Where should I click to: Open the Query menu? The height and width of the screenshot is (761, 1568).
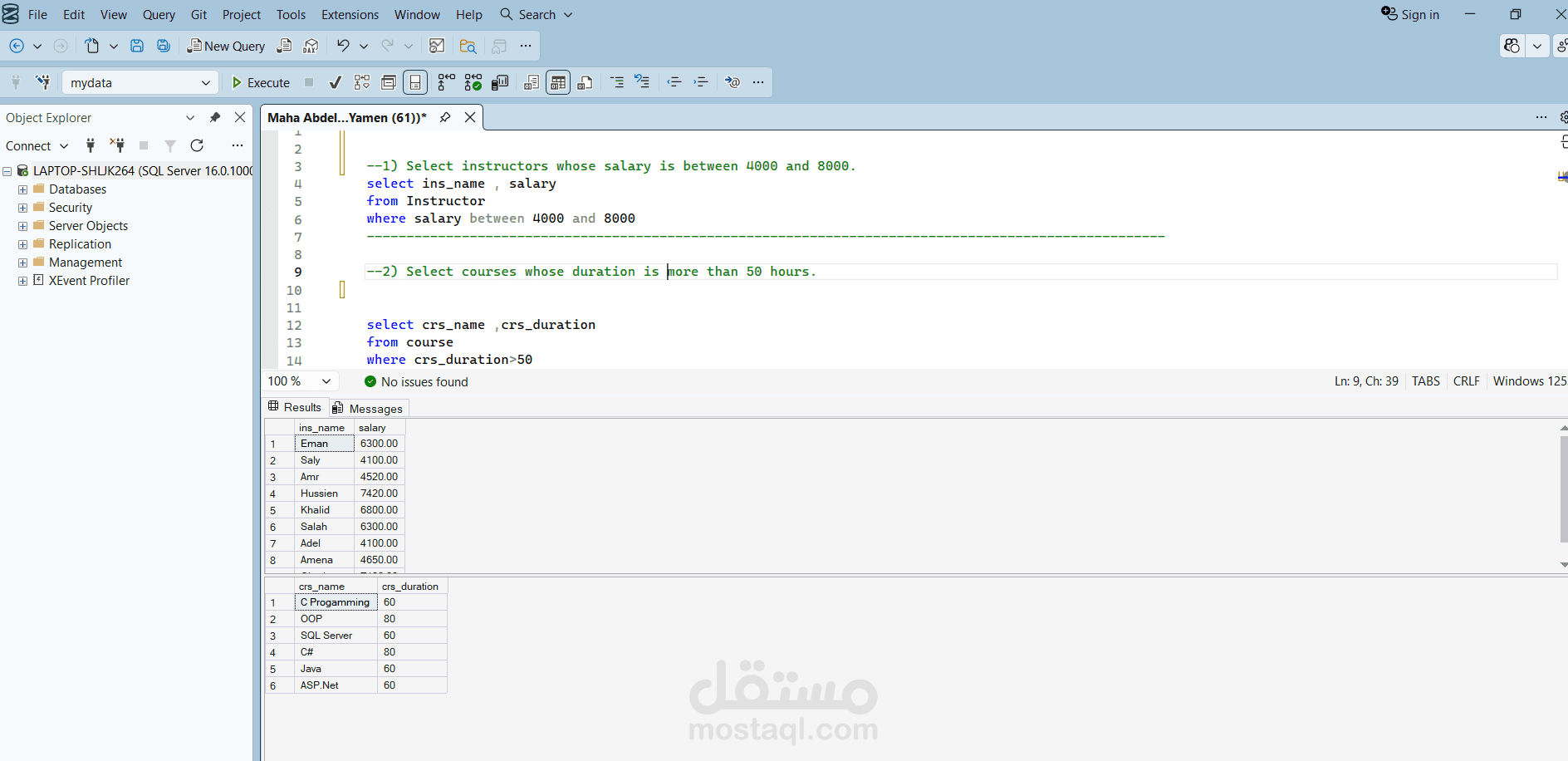[x=159, y=14]
